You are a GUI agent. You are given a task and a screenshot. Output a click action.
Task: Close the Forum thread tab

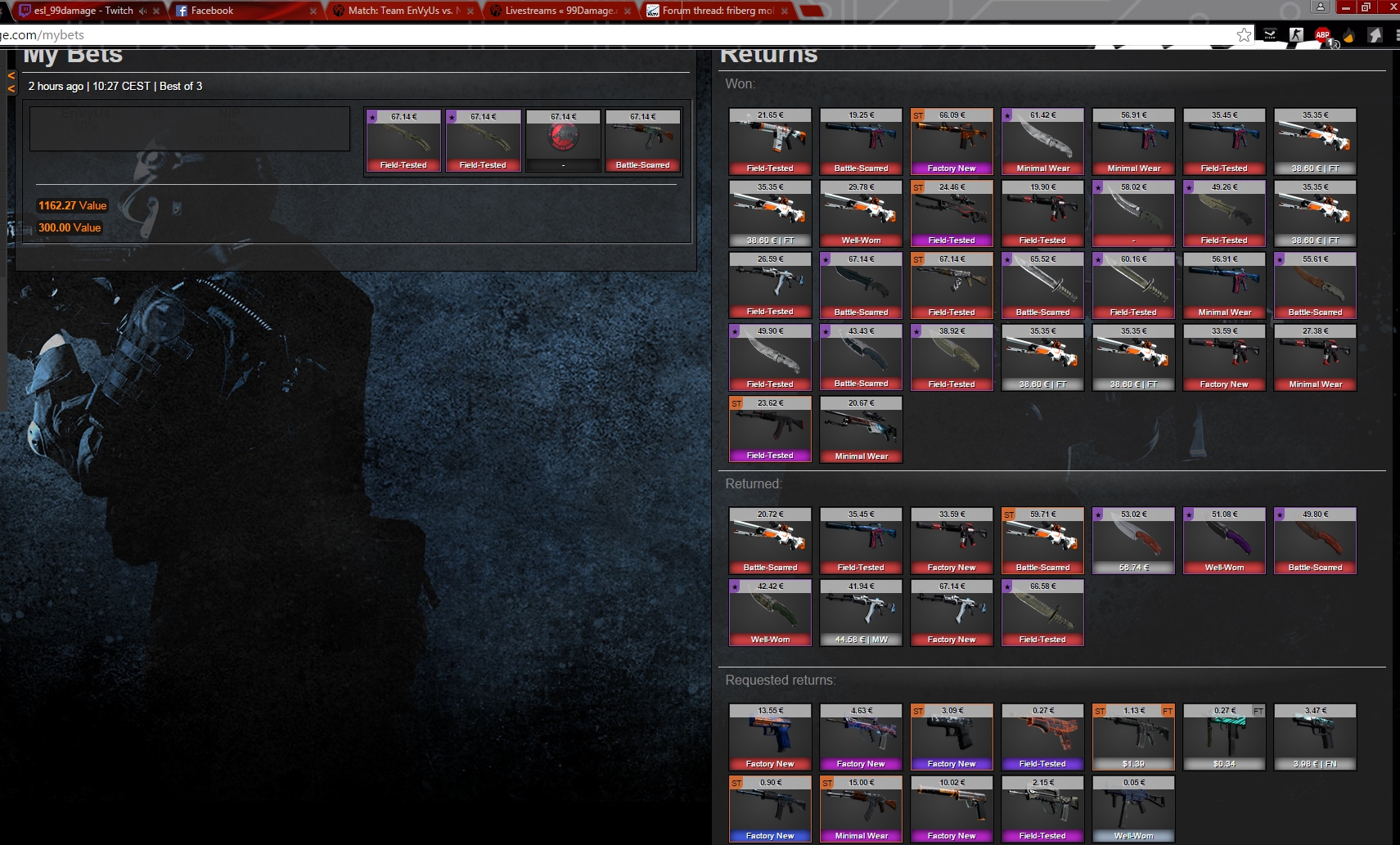click(x=785, y=11)
